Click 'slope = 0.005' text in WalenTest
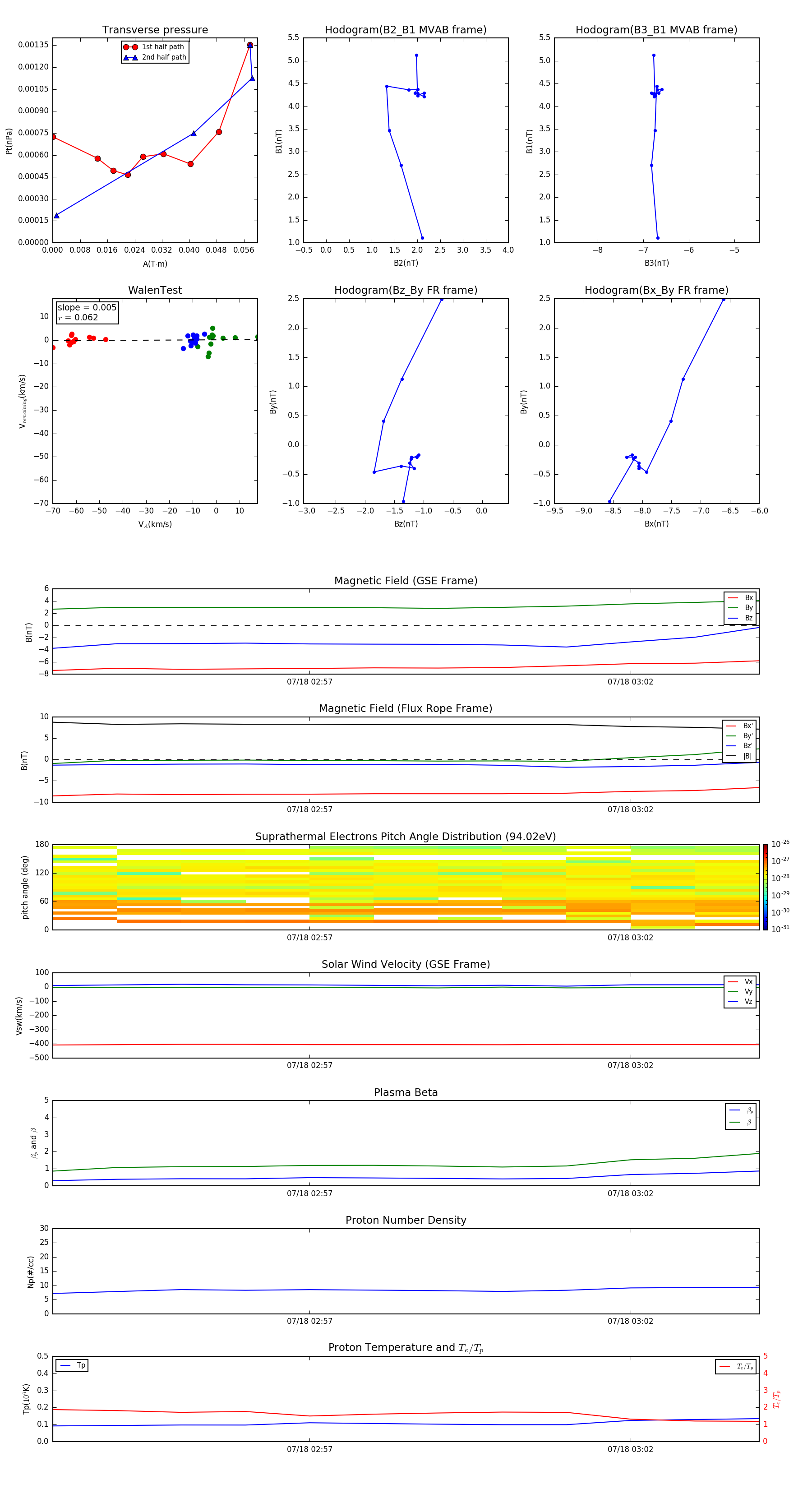812x1489 pixels. click(x=87, y=308)
